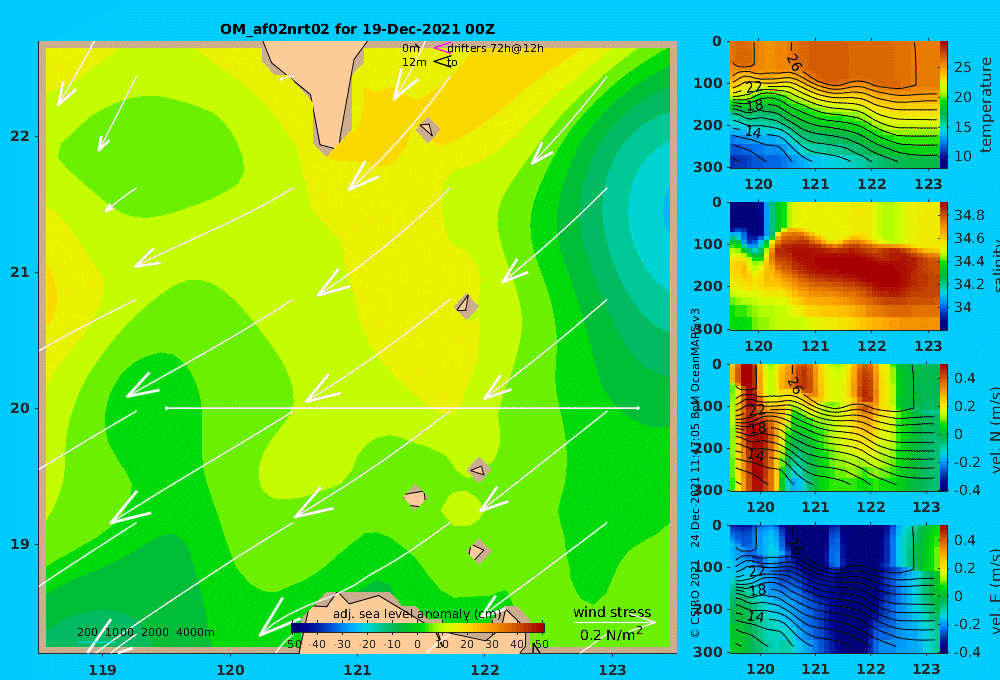The width and height of the screenshot is (1000, 680).
Task: Click the island marker near 19.35N 121.45E
Action: [x=415, y=497]
